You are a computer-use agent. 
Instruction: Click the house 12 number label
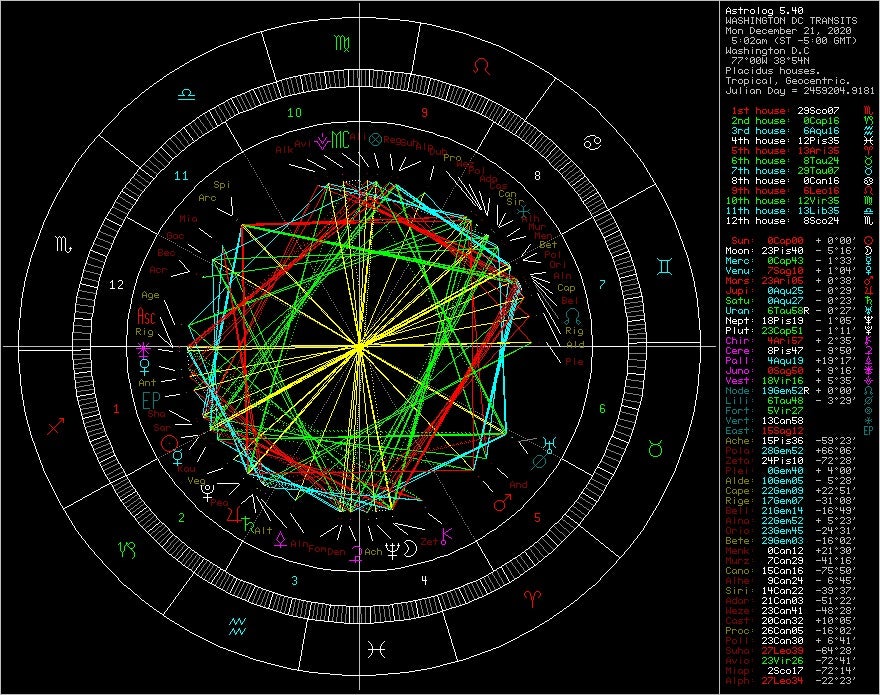116,285
